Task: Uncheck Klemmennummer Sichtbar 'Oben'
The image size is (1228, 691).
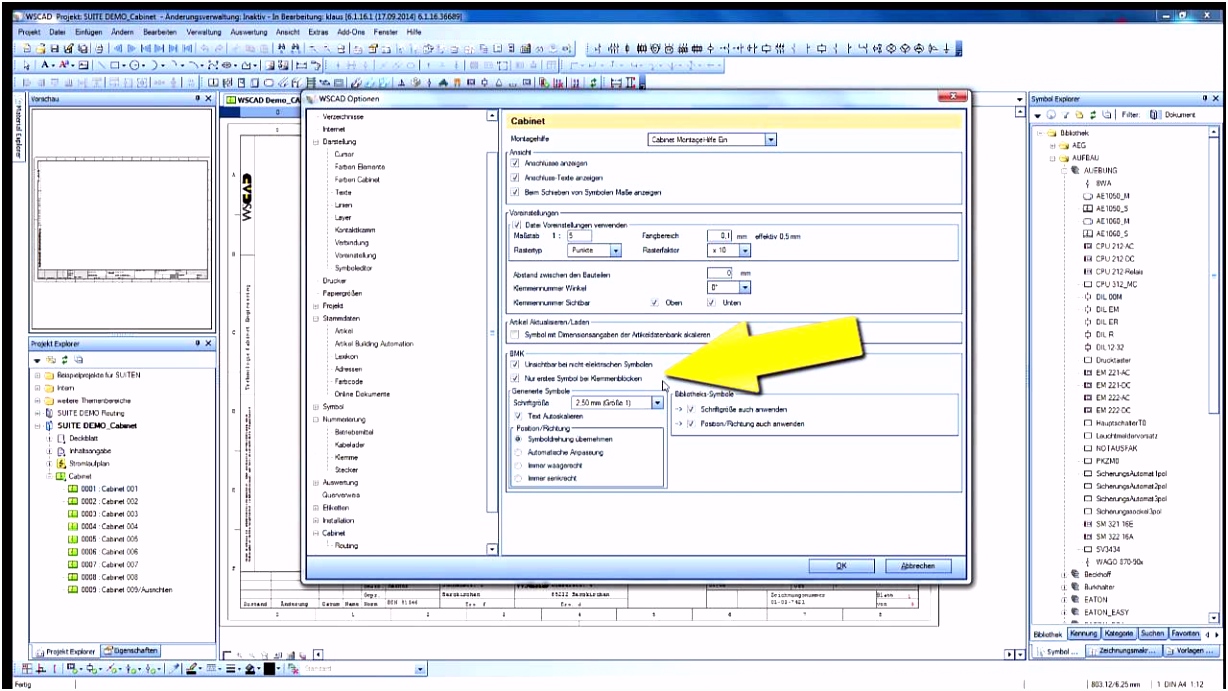Action: pos(654,301)
